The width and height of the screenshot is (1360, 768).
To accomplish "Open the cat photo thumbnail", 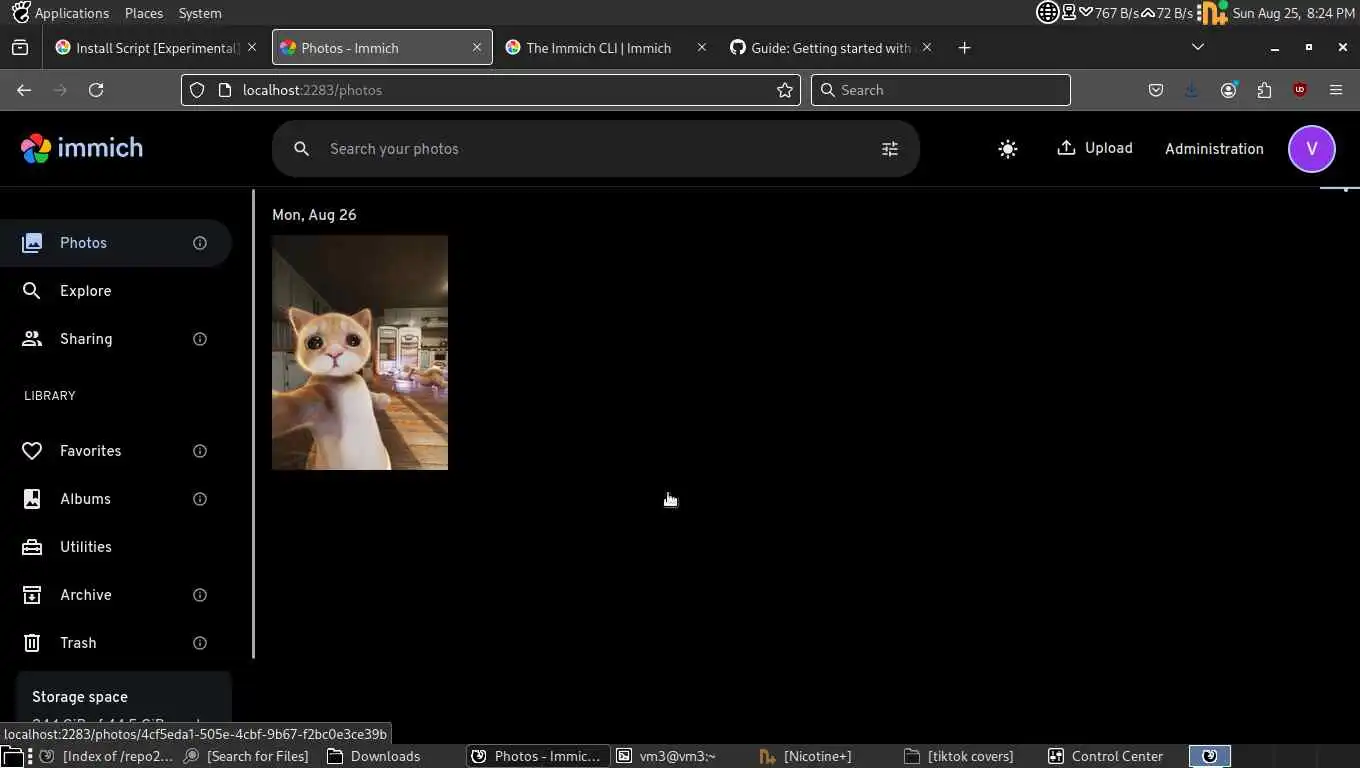I will [x=360, y=352].
